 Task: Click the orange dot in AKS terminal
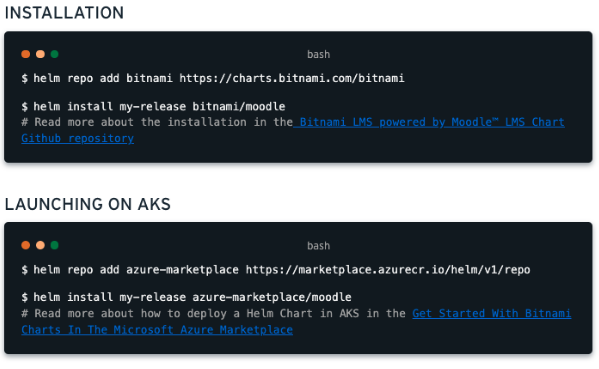click(x=26, y=245)
